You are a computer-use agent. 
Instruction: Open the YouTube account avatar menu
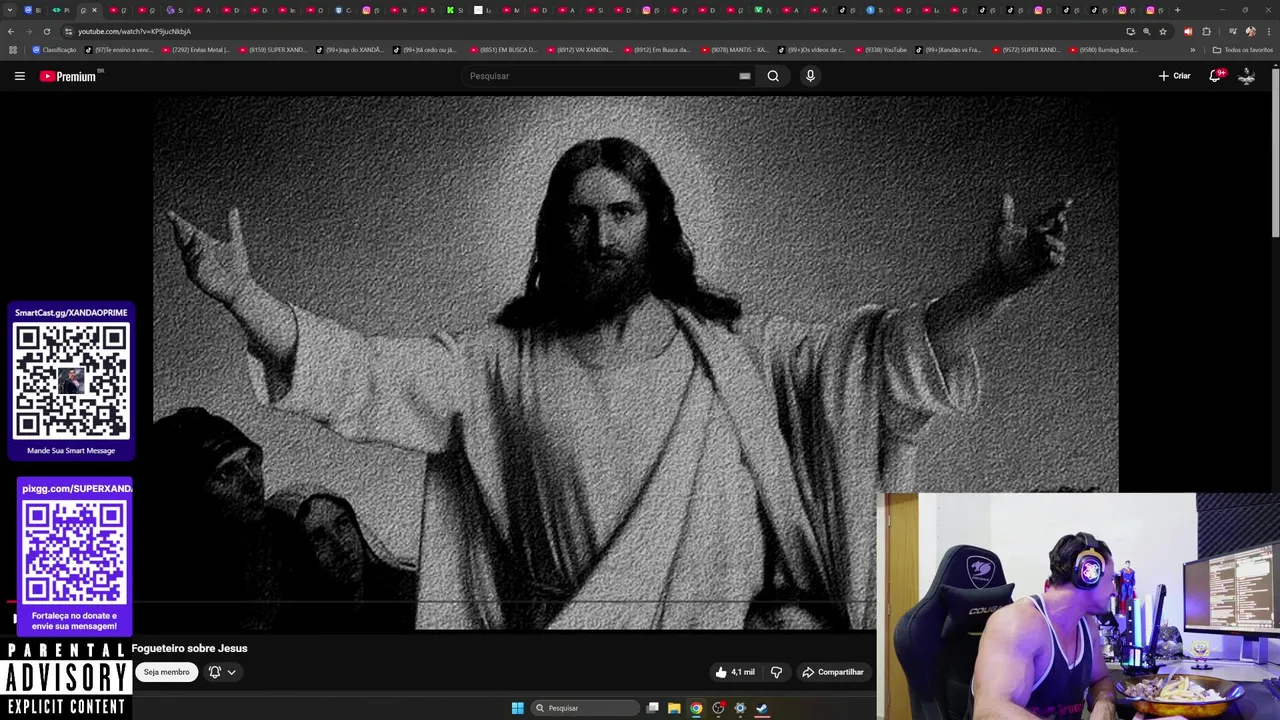tap(1247, 76)
